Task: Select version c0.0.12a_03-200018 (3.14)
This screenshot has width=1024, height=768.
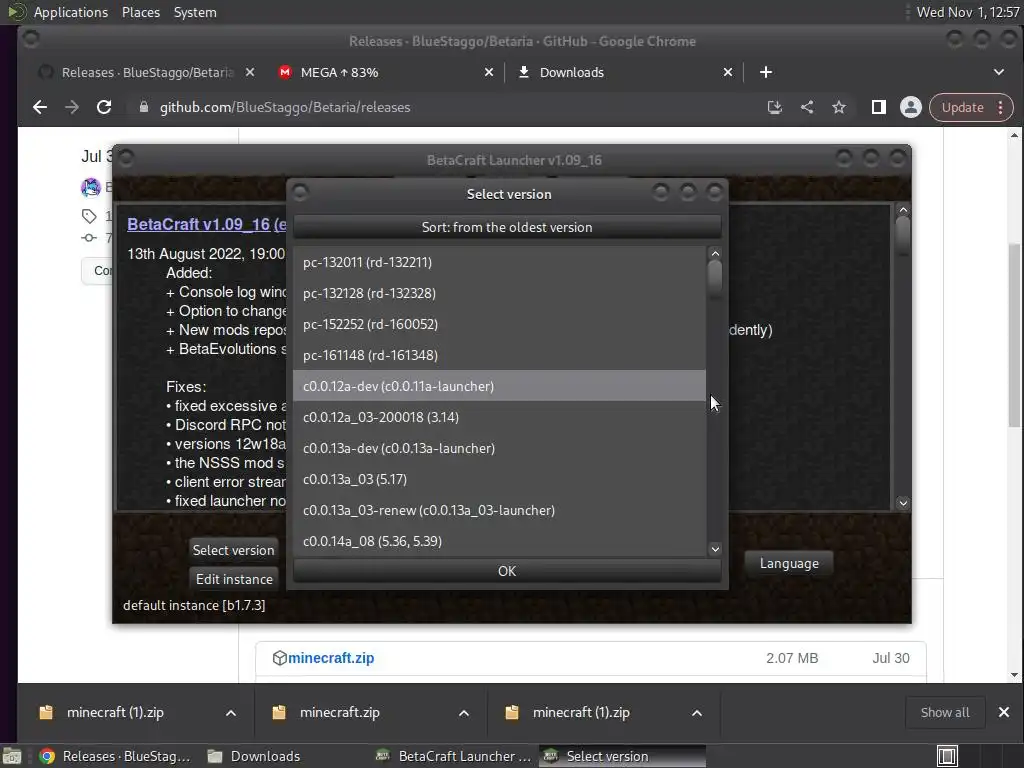Action: point(499,417)
